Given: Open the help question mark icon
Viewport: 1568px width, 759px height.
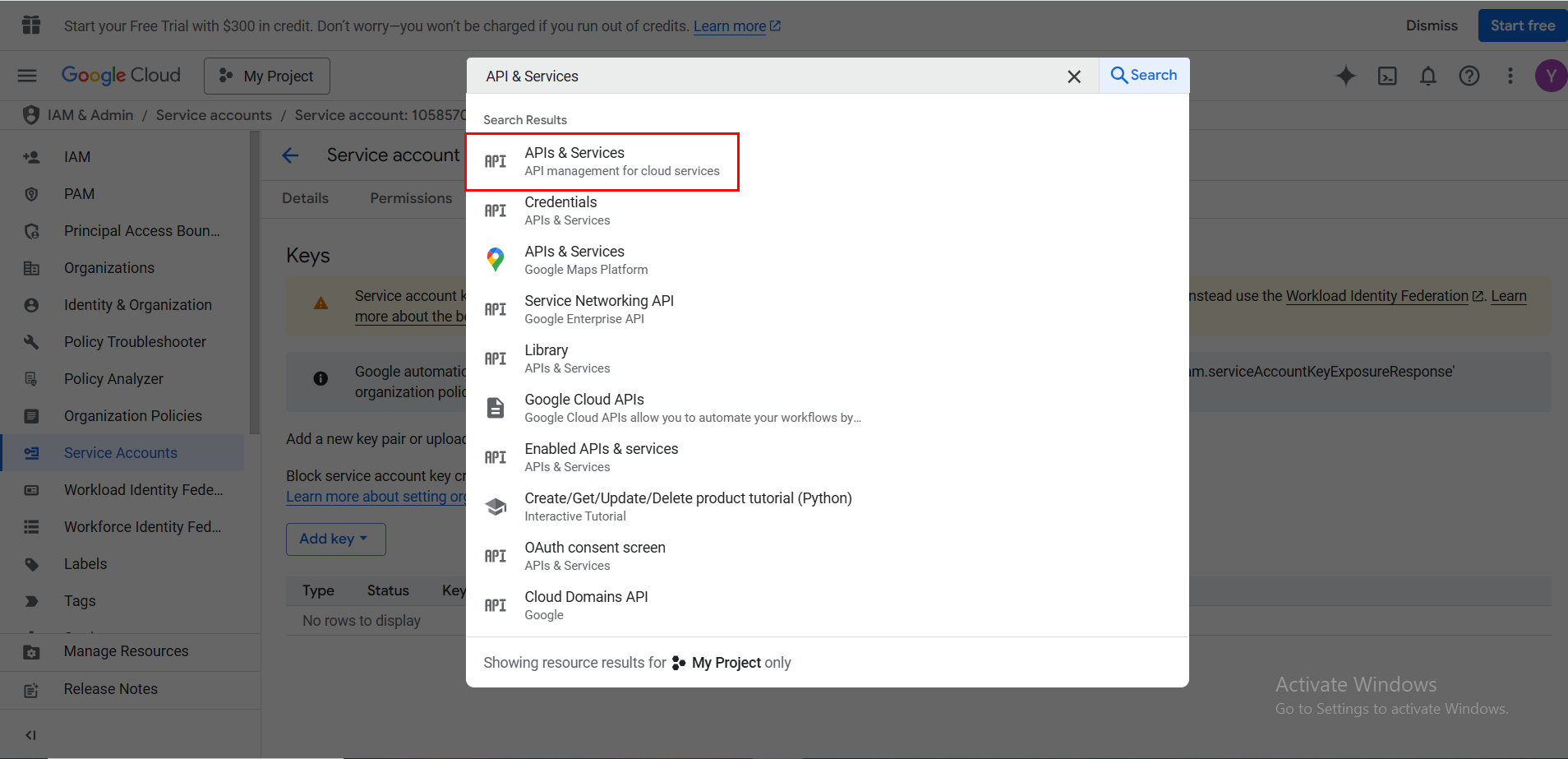Looking at the screenshot, I should [1469, 76].
